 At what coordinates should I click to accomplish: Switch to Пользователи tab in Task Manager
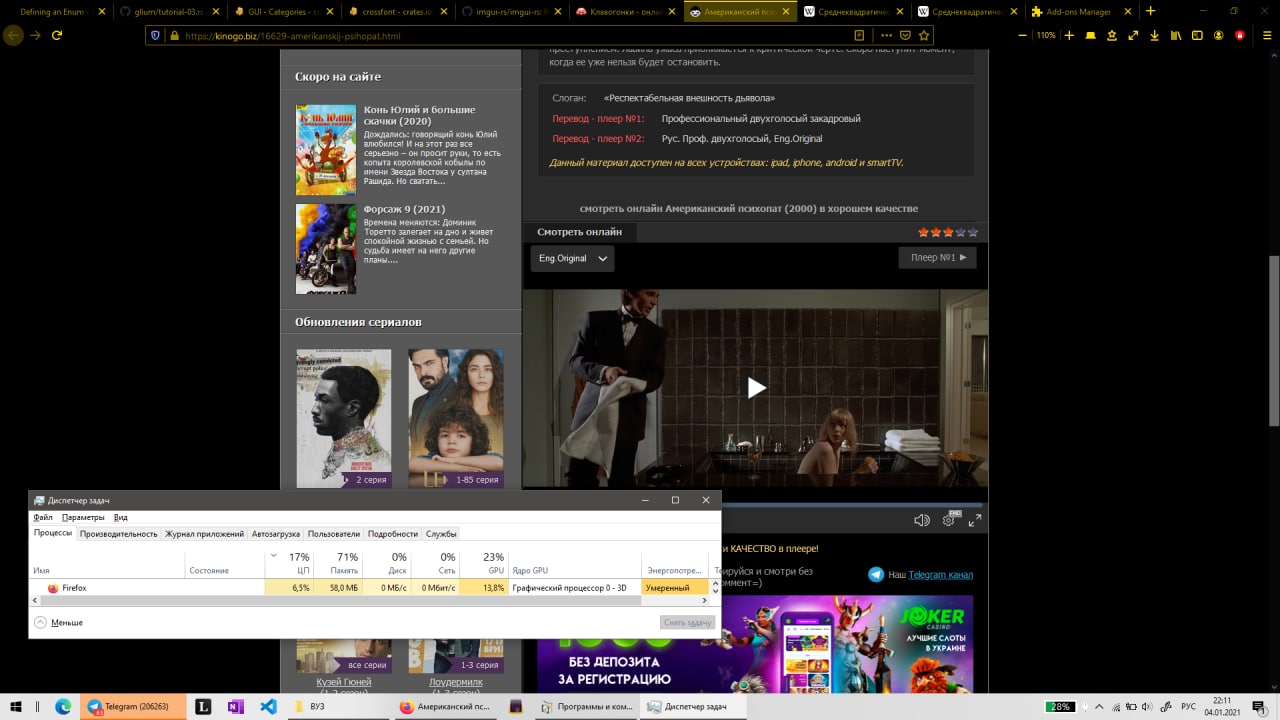[x=334, y=534]
